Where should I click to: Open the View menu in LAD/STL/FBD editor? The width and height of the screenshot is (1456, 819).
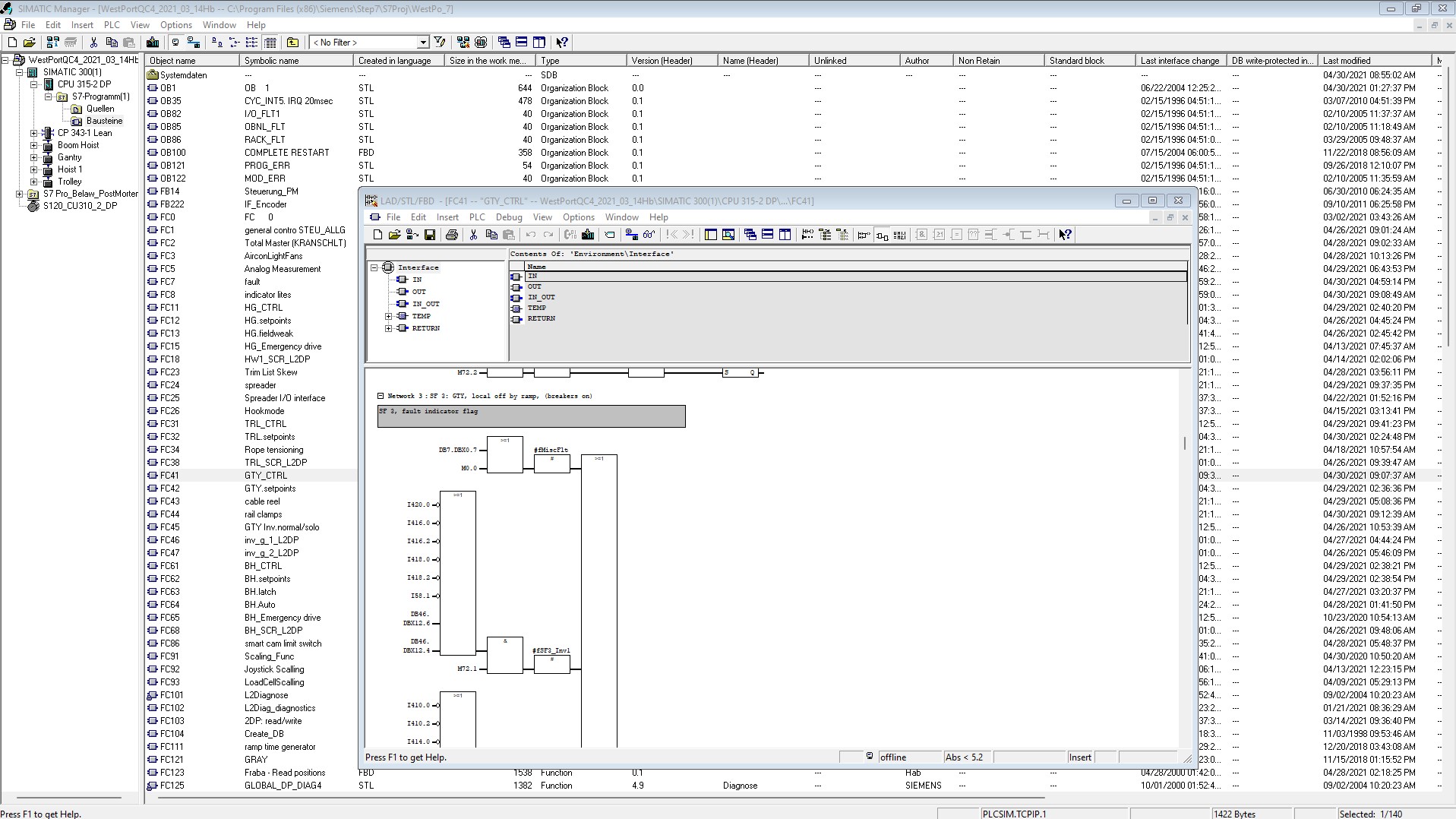(542, 217)
